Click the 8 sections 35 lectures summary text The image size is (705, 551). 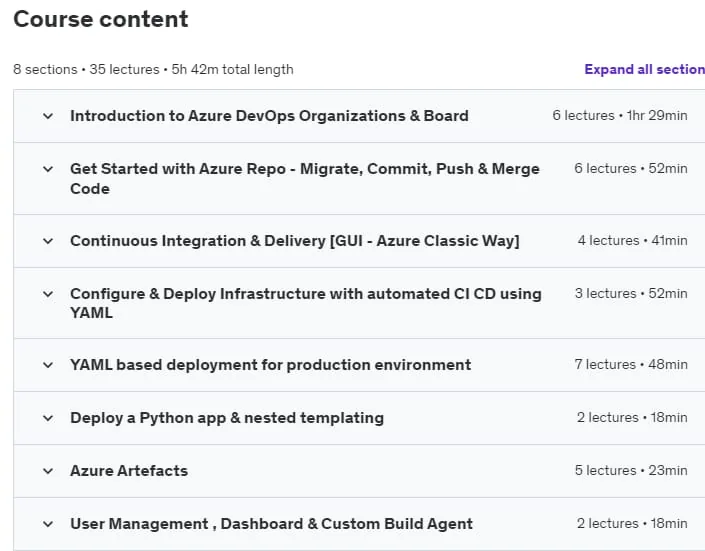click(x=153, y=70)
